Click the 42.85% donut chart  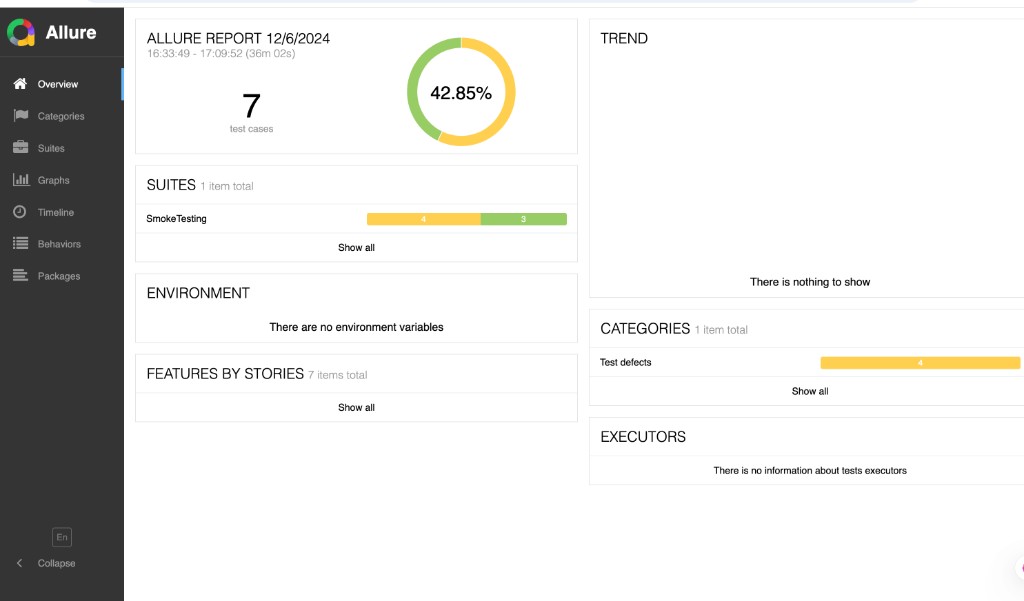click(x=461, y=92)
